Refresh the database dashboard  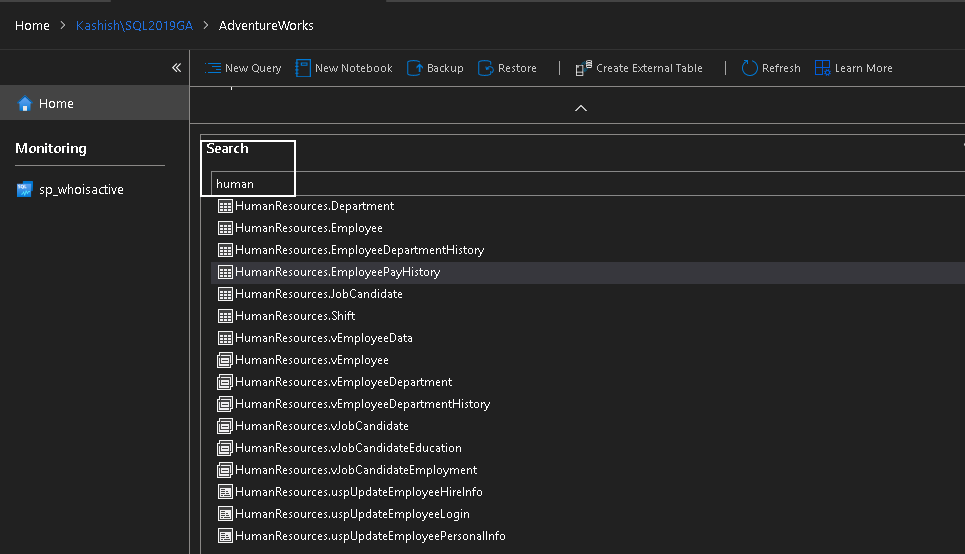[749, 68]
